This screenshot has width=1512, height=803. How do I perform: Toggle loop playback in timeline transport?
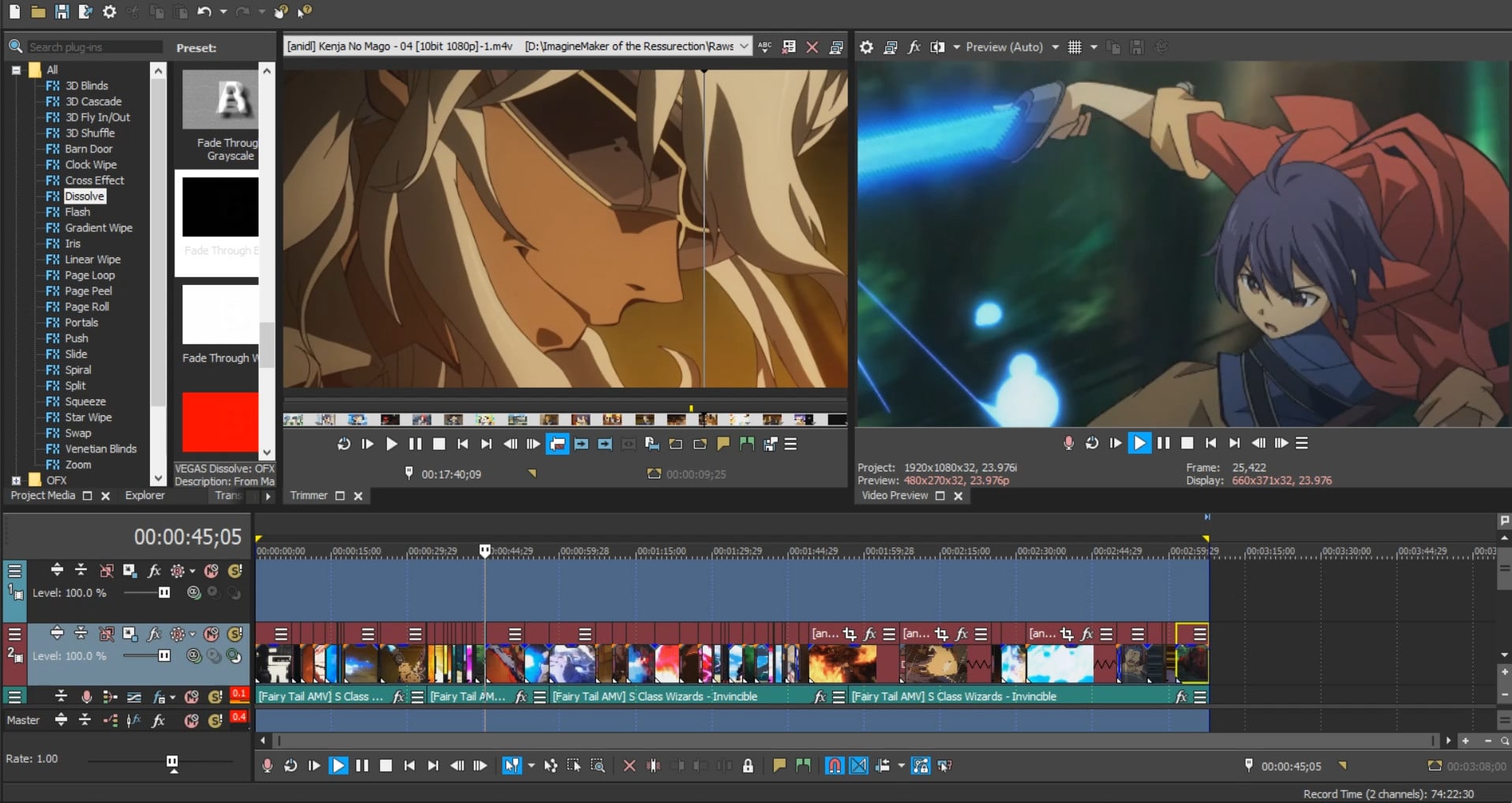[x=291, y=765]
